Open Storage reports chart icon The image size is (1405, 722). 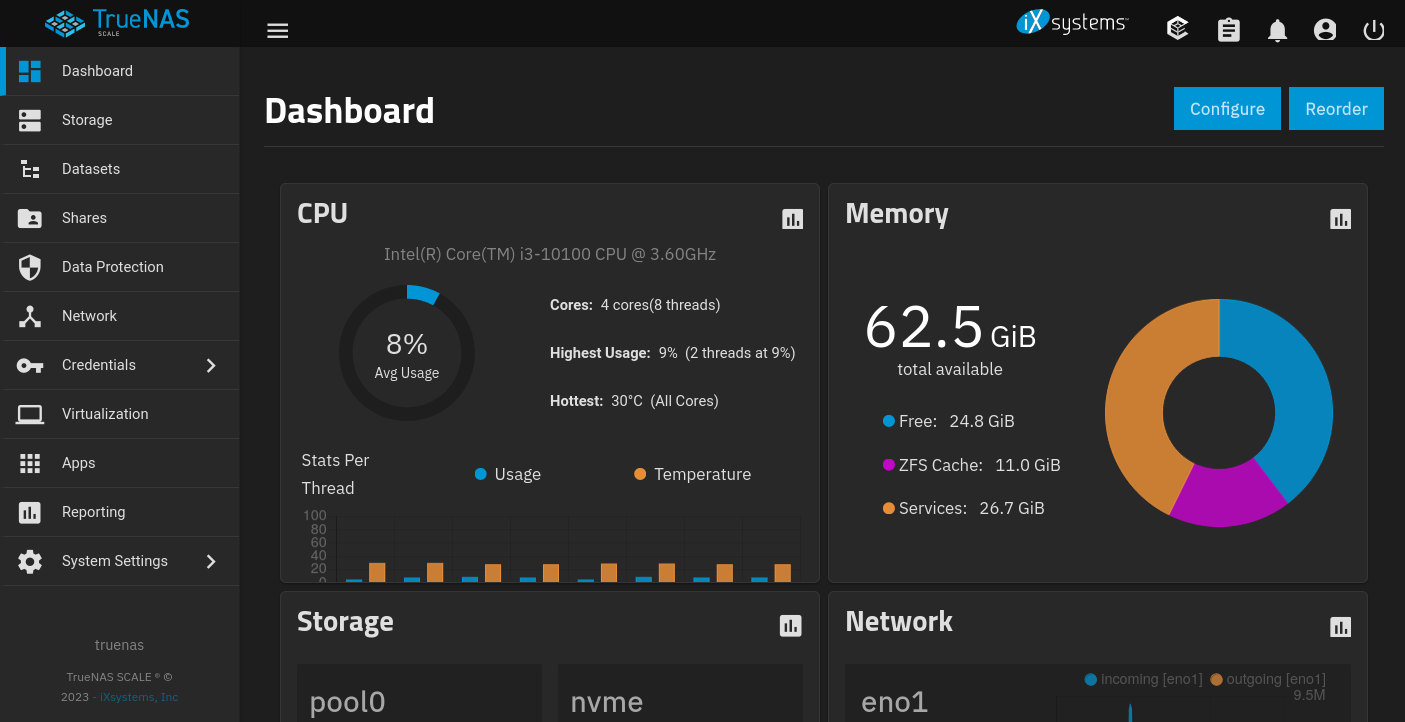[x=791, y=626]
